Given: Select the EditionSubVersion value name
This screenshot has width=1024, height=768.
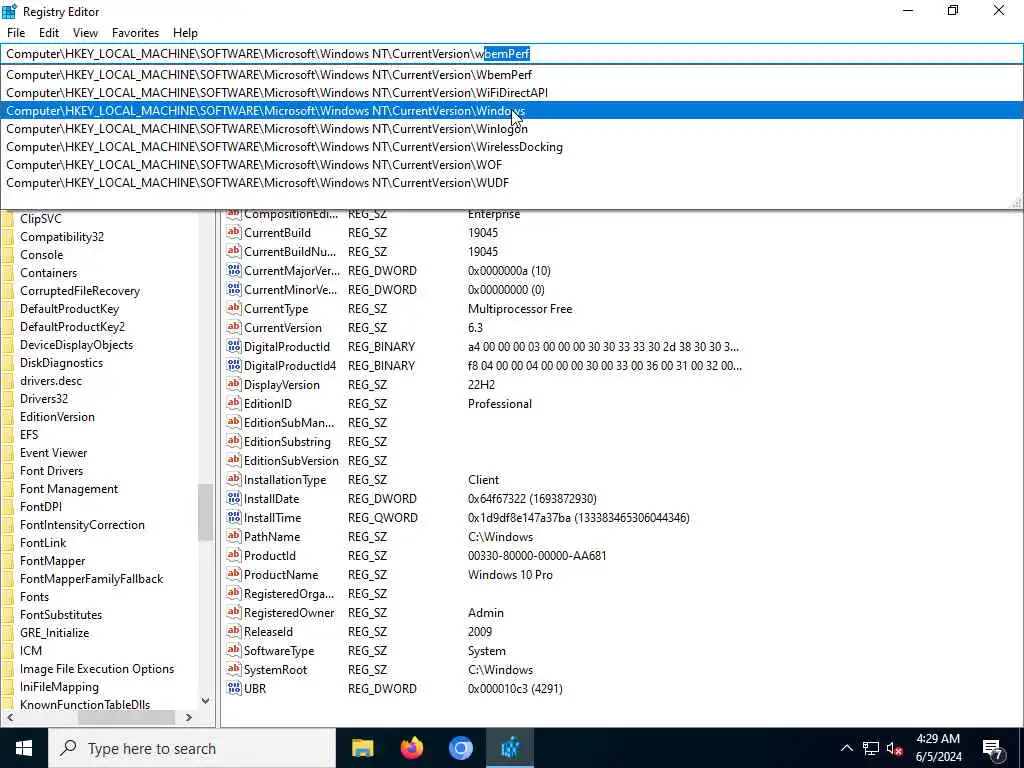Looking at the screenshot, I should [x=291, y=460].
